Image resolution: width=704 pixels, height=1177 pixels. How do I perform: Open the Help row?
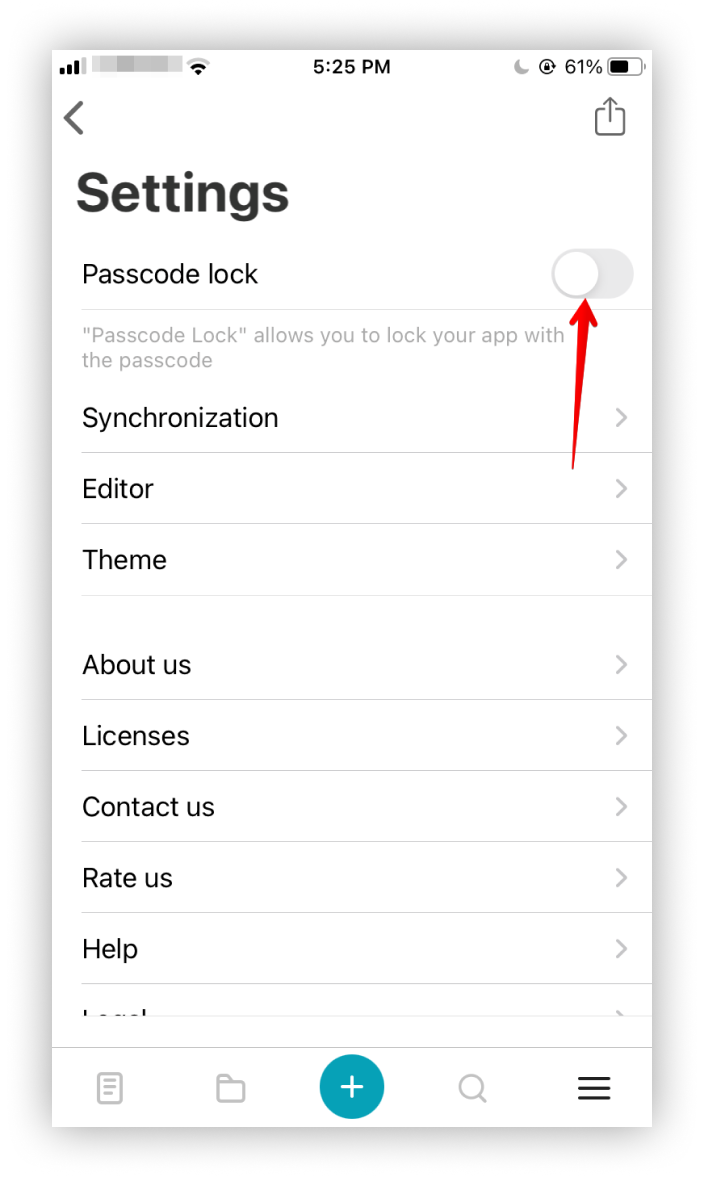coord(366,949)
